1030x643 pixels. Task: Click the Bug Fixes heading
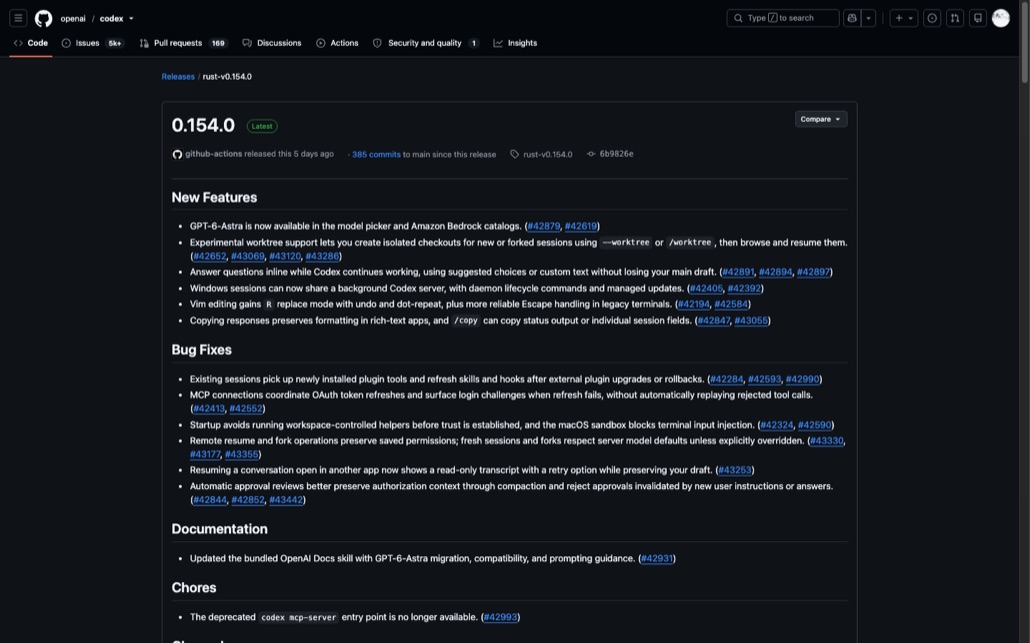click(x=202, y=350)
